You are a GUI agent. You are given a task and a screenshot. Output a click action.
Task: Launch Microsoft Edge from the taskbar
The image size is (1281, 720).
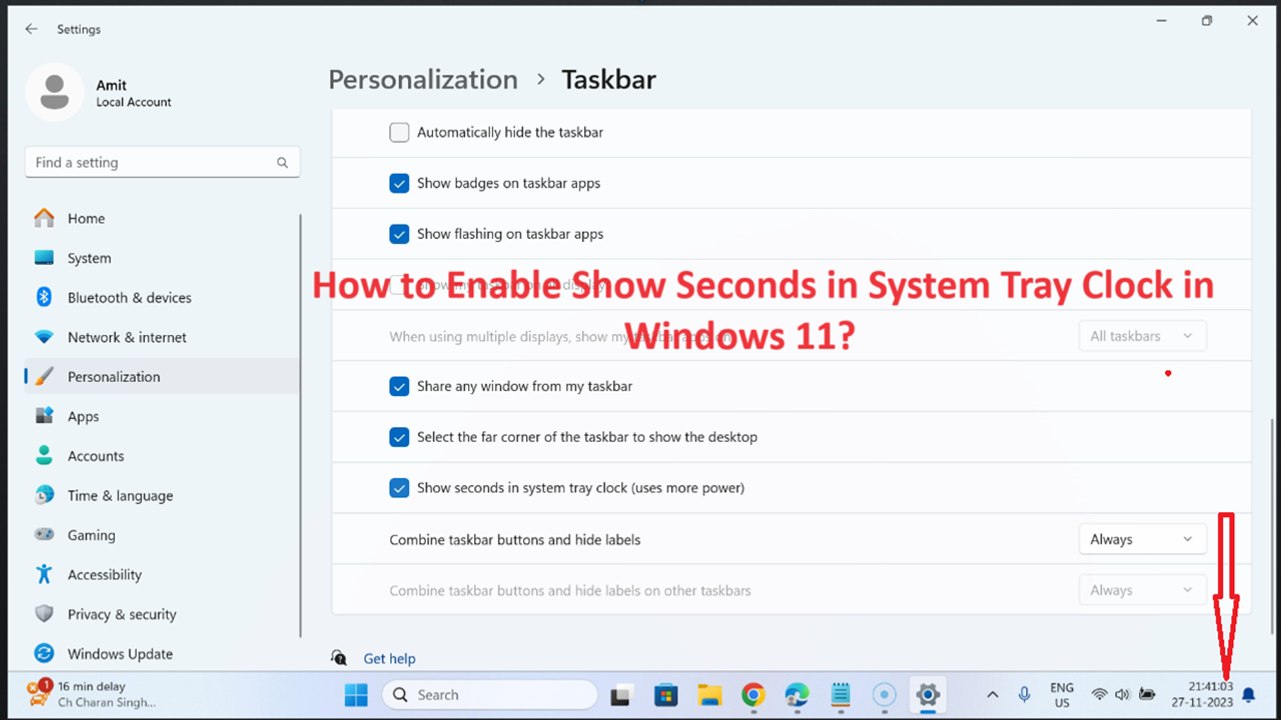797,695
